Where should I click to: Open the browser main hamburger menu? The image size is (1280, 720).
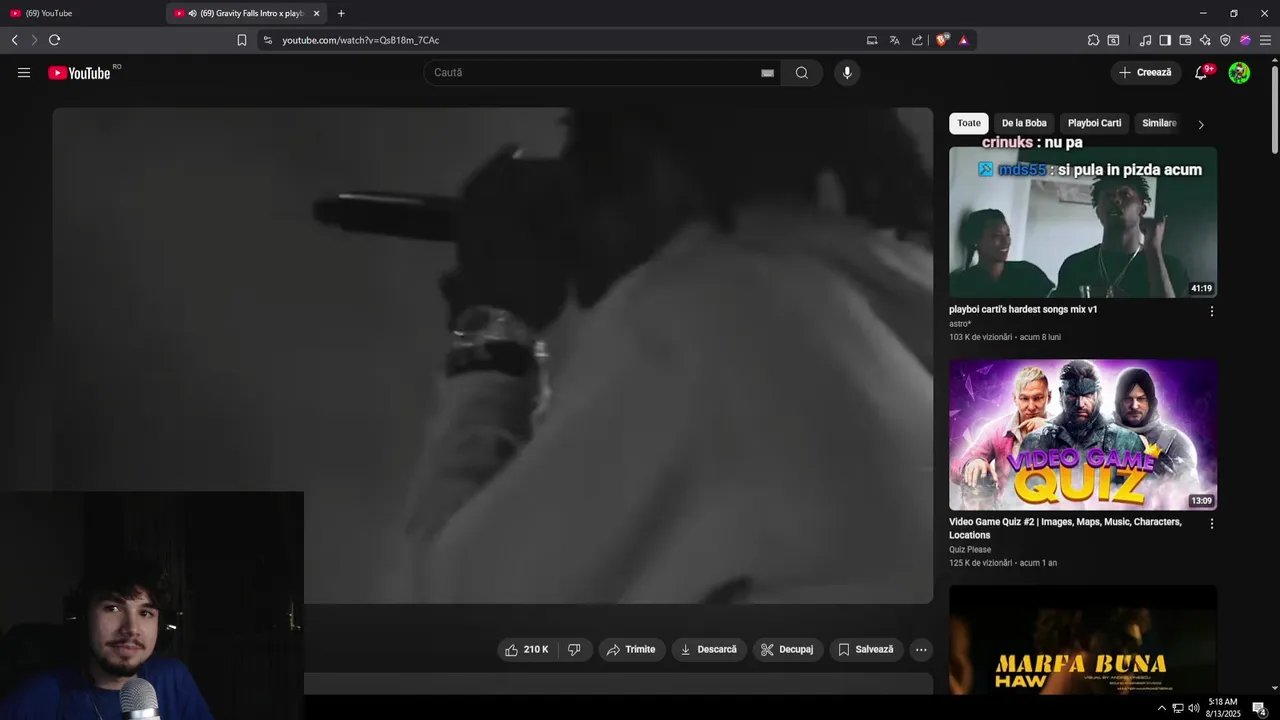(1265, 40)
